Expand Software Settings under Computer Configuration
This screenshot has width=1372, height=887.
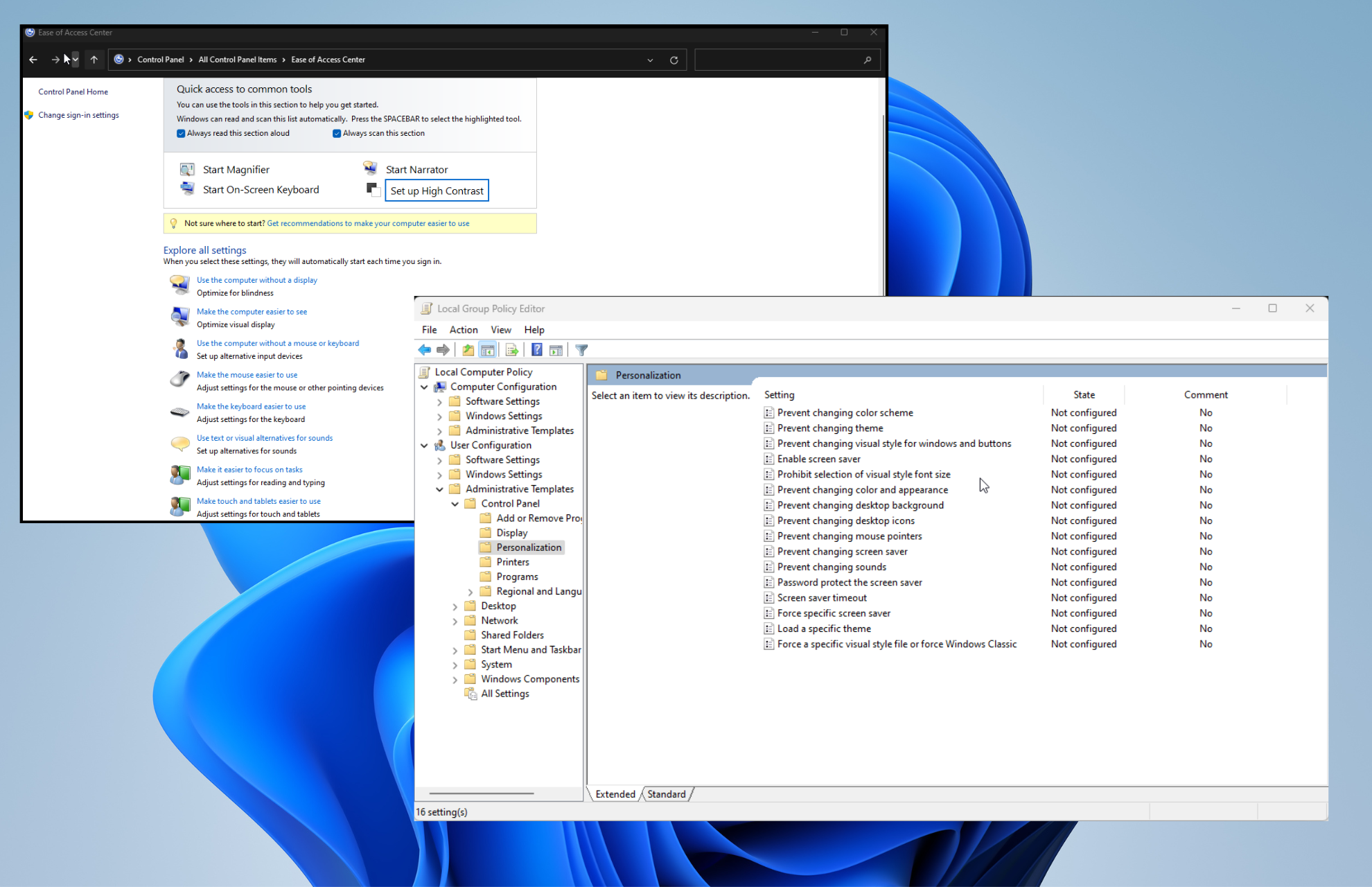point(439,401)
